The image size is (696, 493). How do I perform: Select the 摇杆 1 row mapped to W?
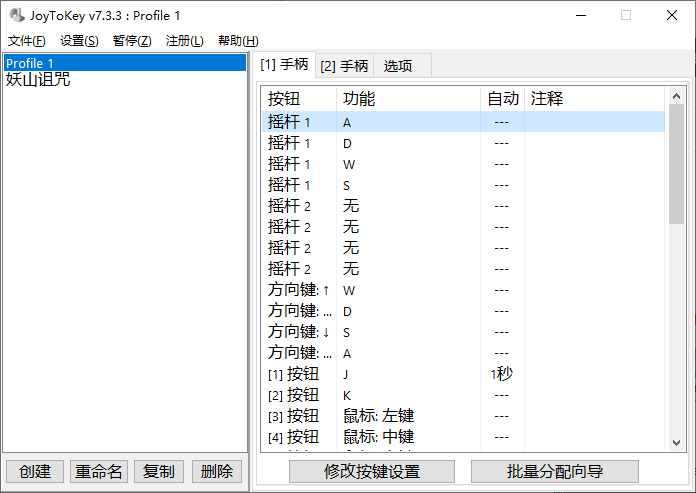tap(463, 164)
